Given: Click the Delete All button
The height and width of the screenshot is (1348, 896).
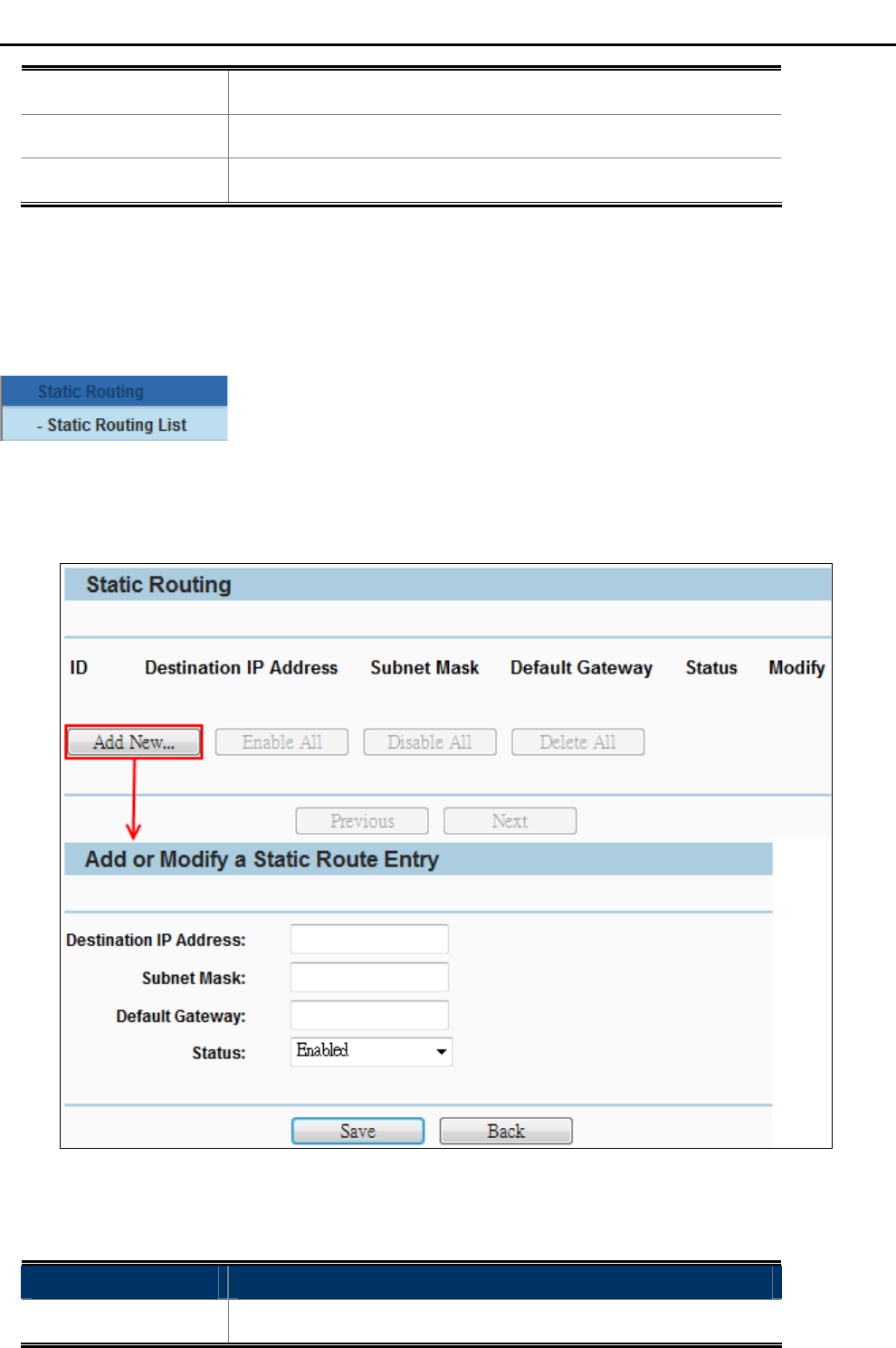Looking at the screenshot, I should tap(578, 742).
